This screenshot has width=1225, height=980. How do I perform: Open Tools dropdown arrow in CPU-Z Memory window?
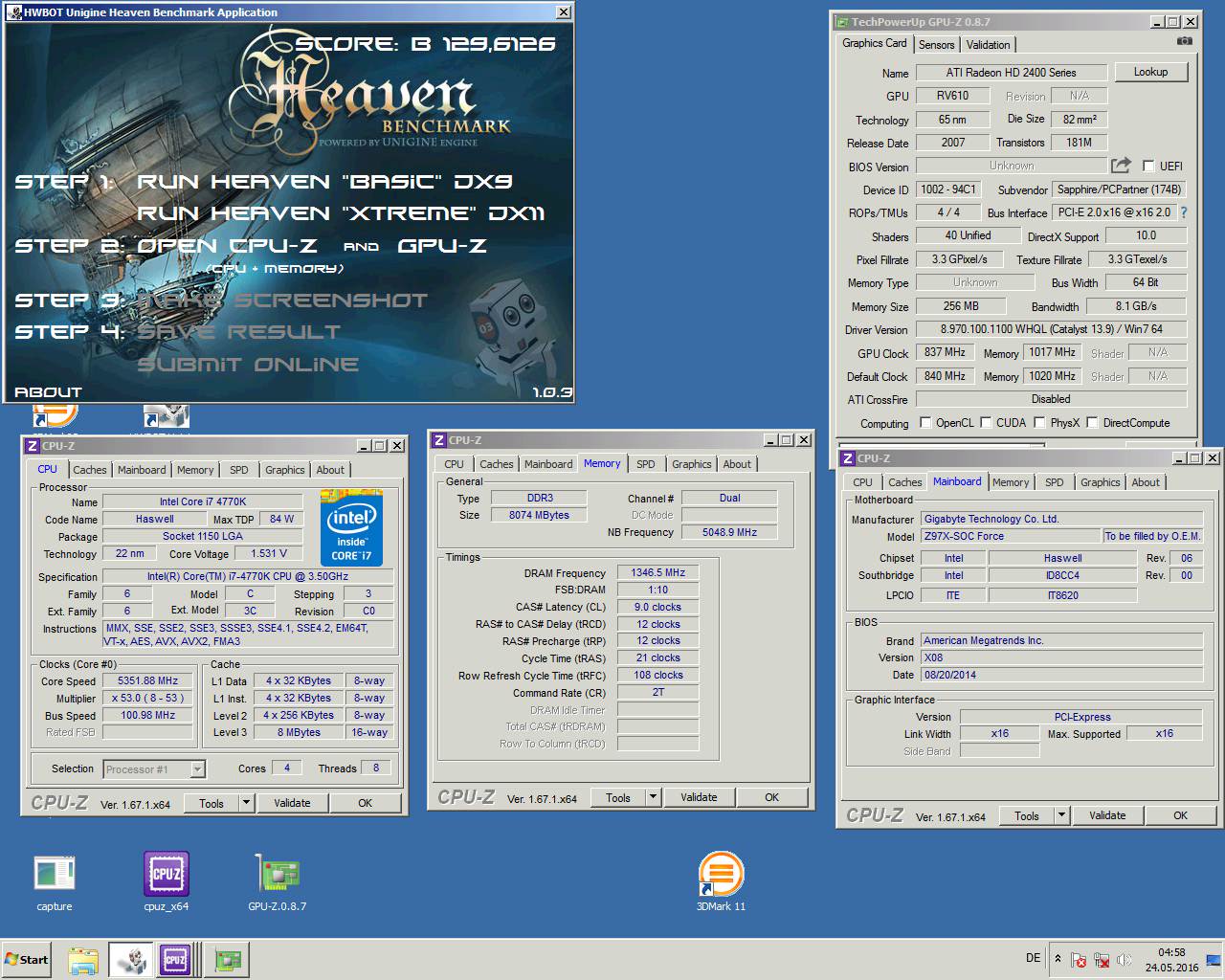pos(653,797)
